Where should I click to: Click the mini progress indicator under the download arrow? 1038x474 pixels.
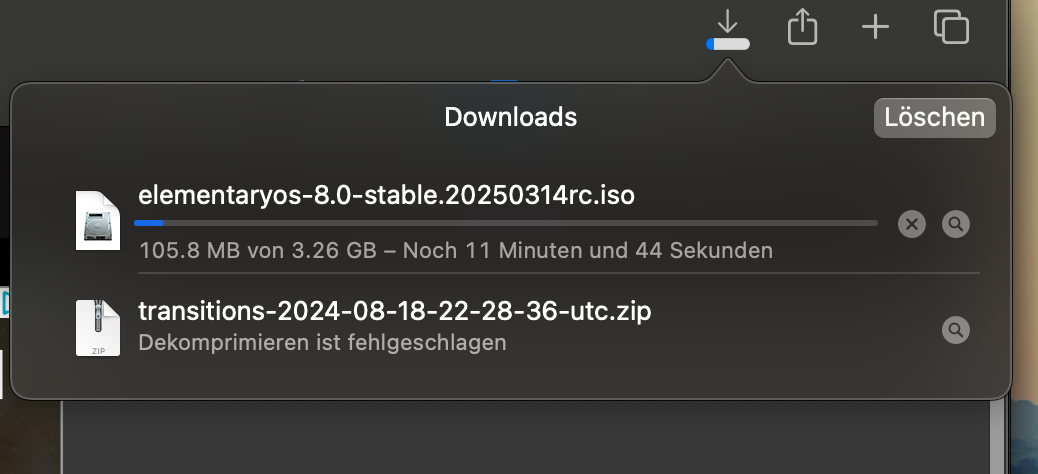pos(728,44)
